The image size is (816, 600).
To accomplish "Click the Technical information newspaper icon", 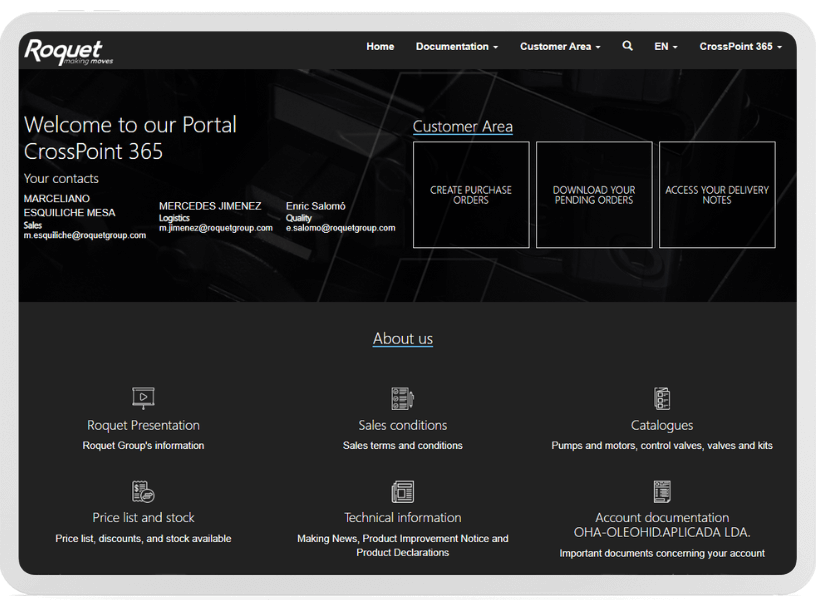I will pos(402,491).
